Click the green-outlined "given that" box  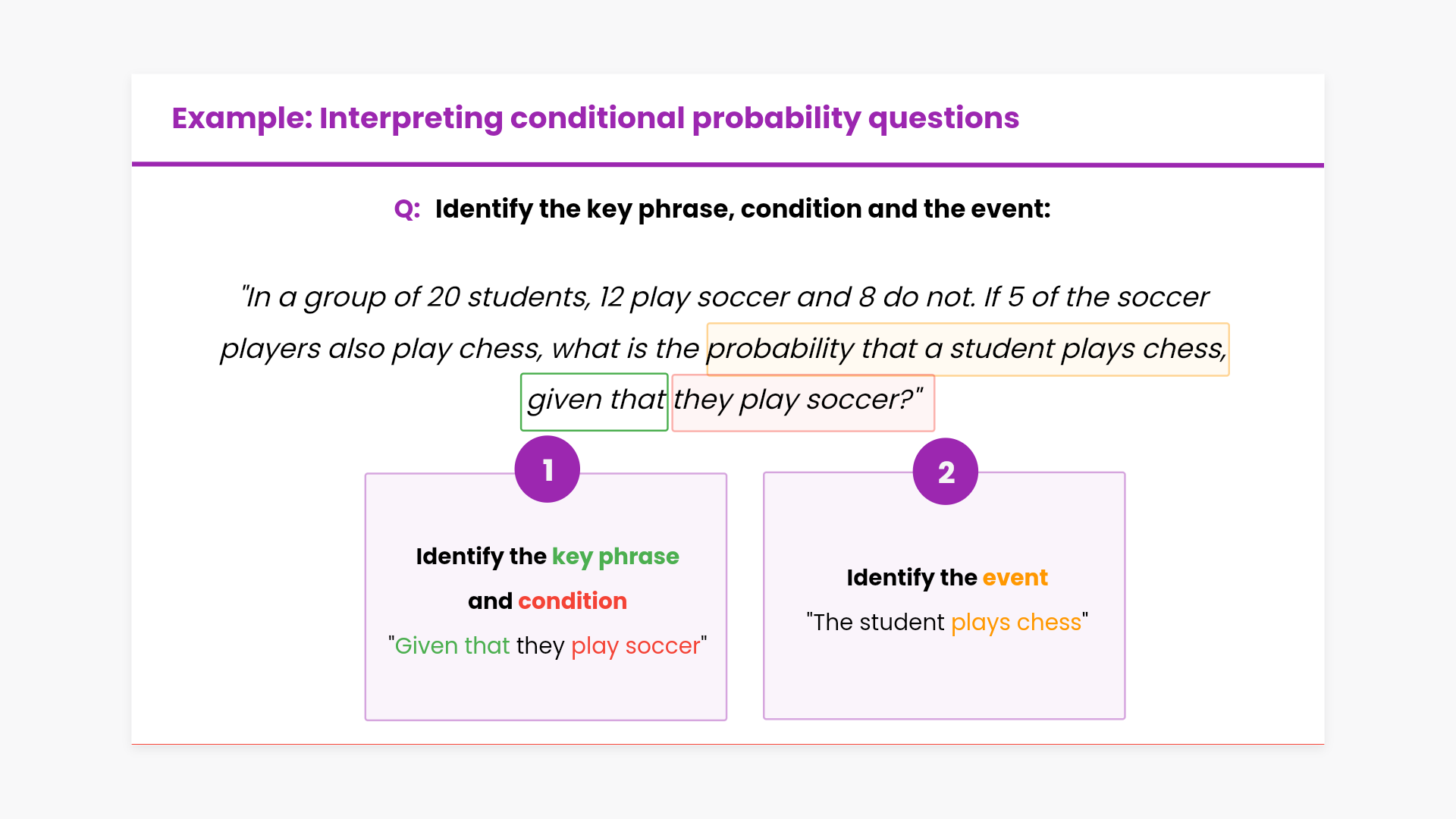click(595, 401)
